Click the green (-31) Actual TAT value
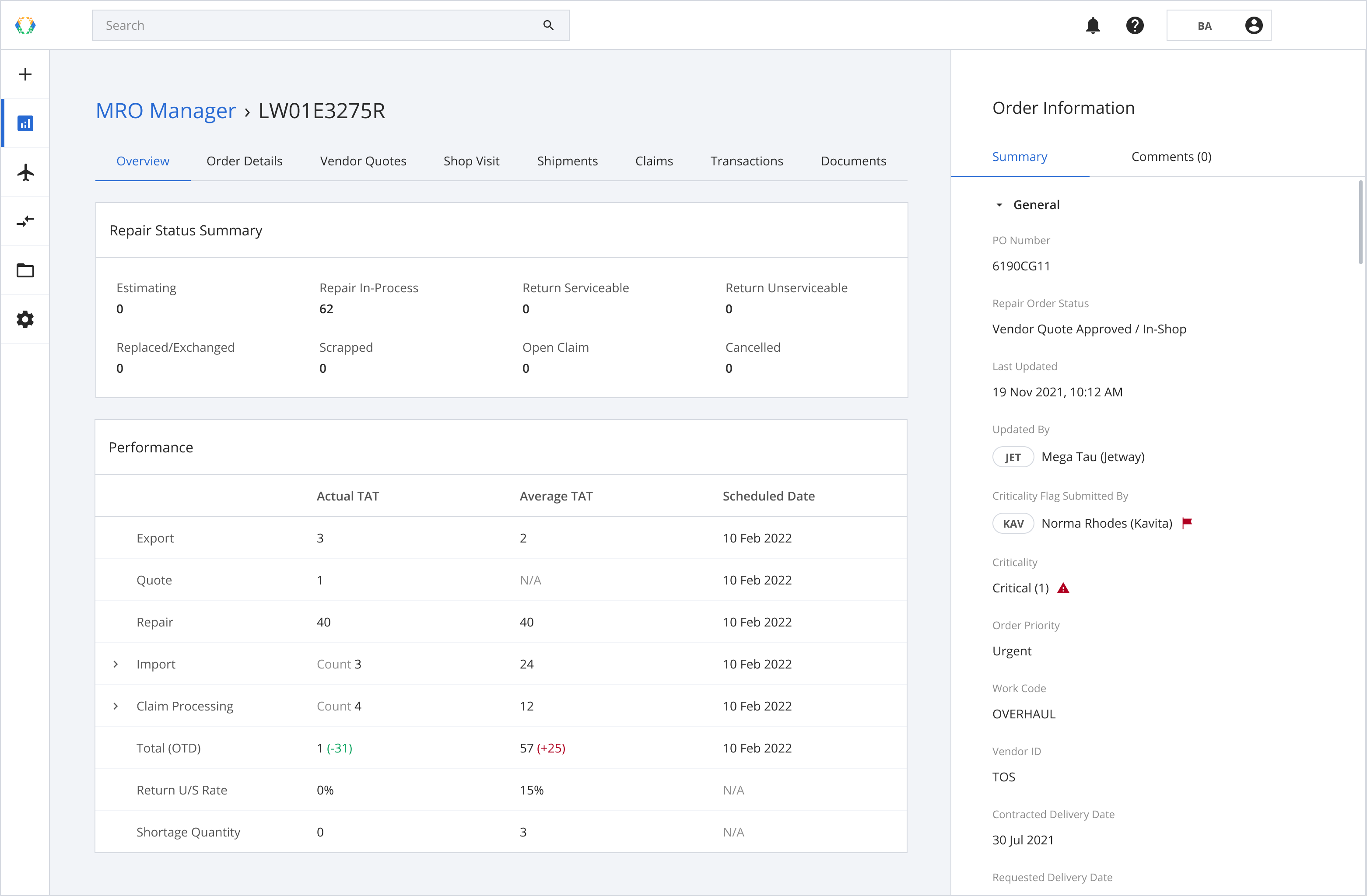Screen dimensions: 1367x896 pos(340,748)
